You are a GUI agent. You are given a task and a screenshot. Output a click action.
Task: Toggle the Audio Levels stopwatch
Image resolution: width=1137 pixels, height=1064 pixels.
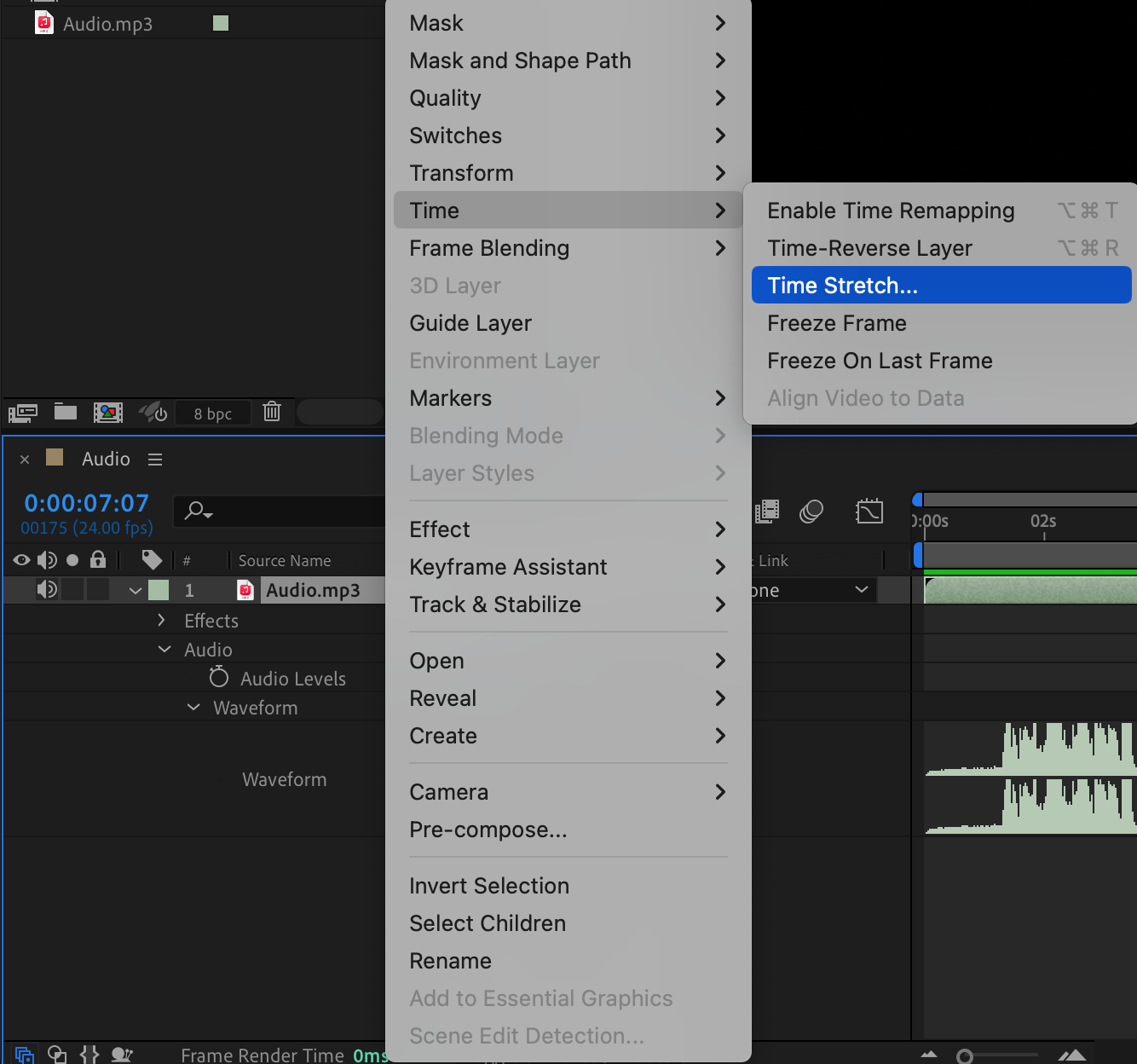219,678
